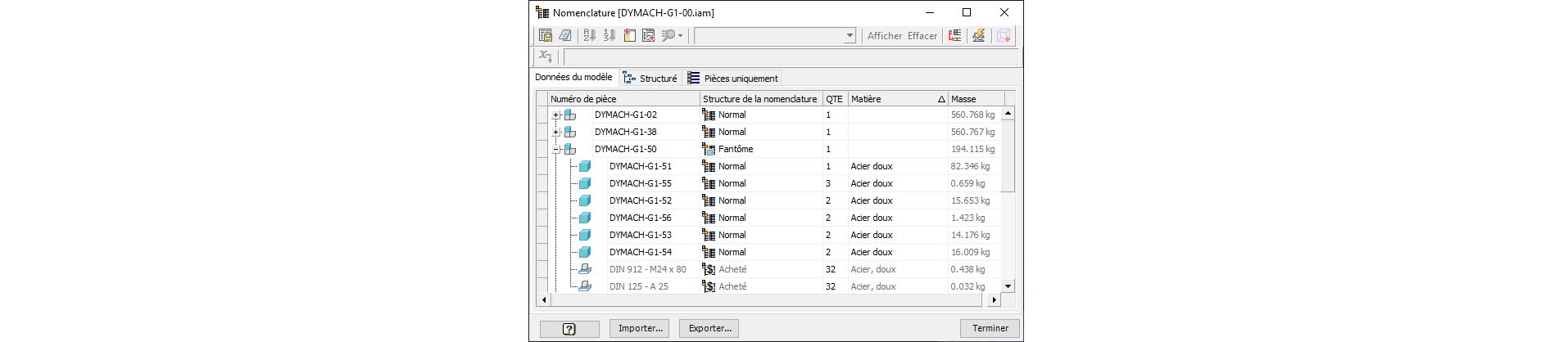Click the help question mark button

(569, 328)
